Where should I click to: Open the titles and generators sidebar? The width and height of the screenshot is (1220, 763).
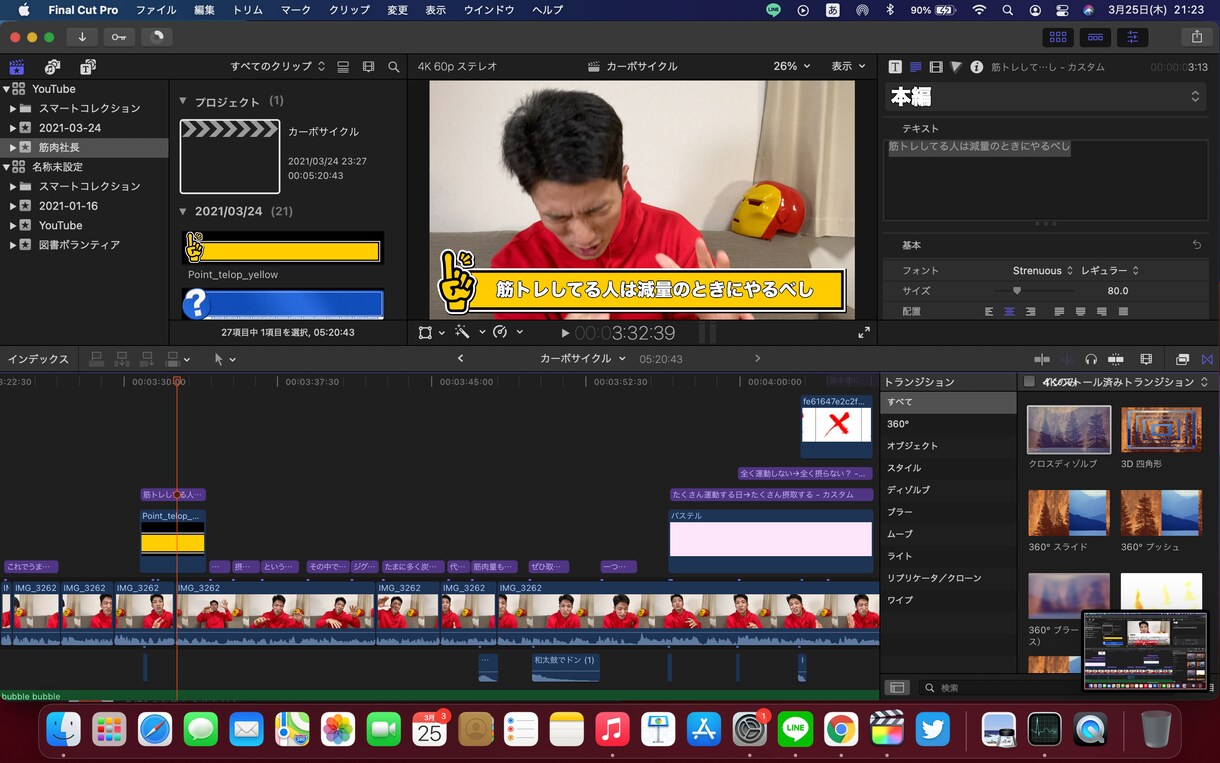[x=88, y=67]
